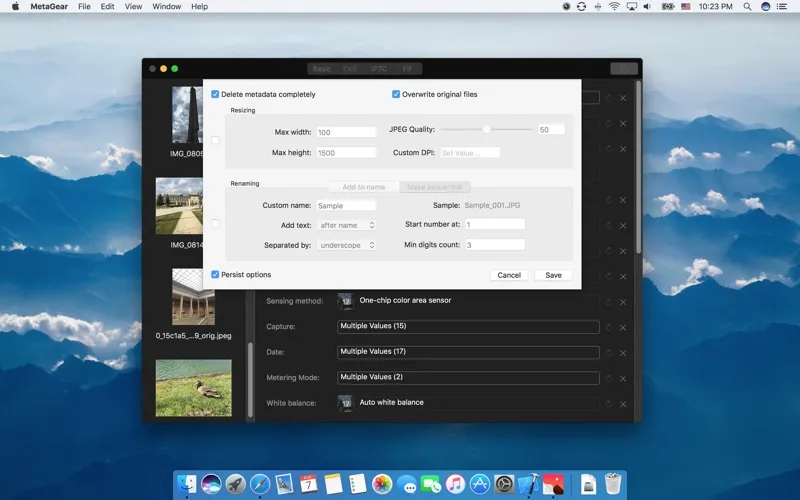This screenshot has height=500, width=800.
Task: Enable the Resizing section checkbox
Action: (x=215, y=140)
